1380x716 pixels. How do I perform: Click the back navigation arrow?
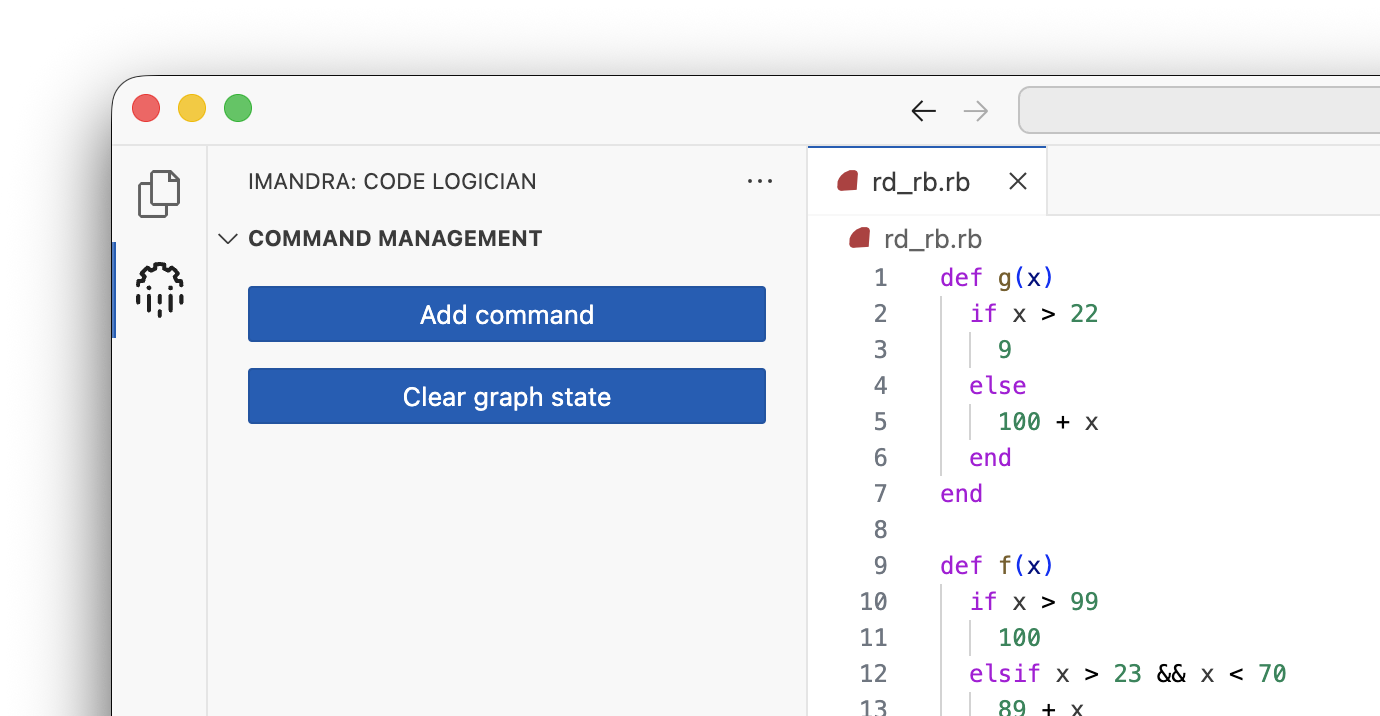pos(923,110)
